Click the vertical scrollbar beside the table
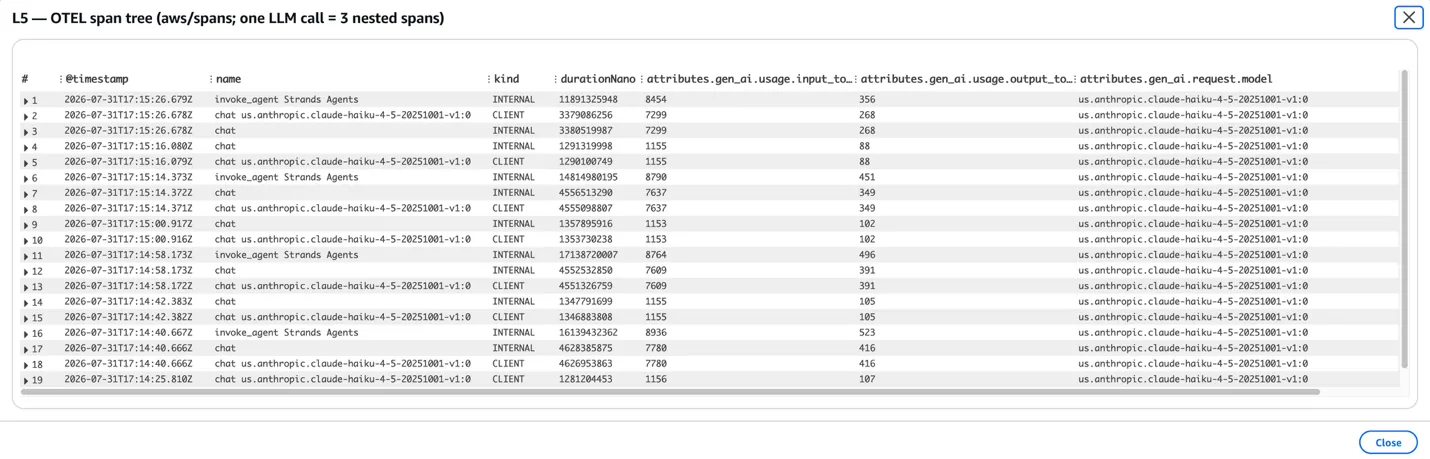Viewport: 1430px width, 459px height. pyautogui.click(x=1404, y=218)
